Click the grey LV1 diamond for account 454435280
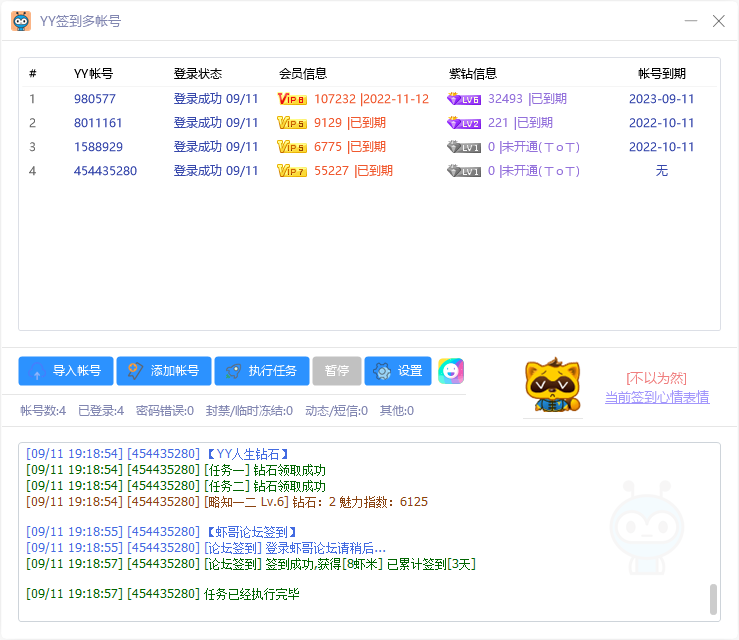 (x=464, y=171)
